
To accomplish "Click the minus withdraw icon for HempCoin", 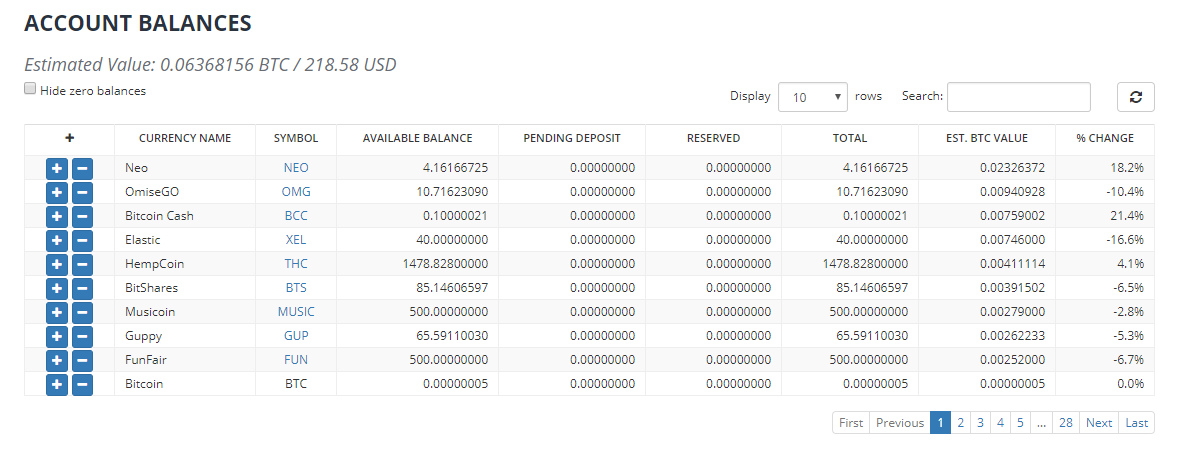I will point(82,264).
